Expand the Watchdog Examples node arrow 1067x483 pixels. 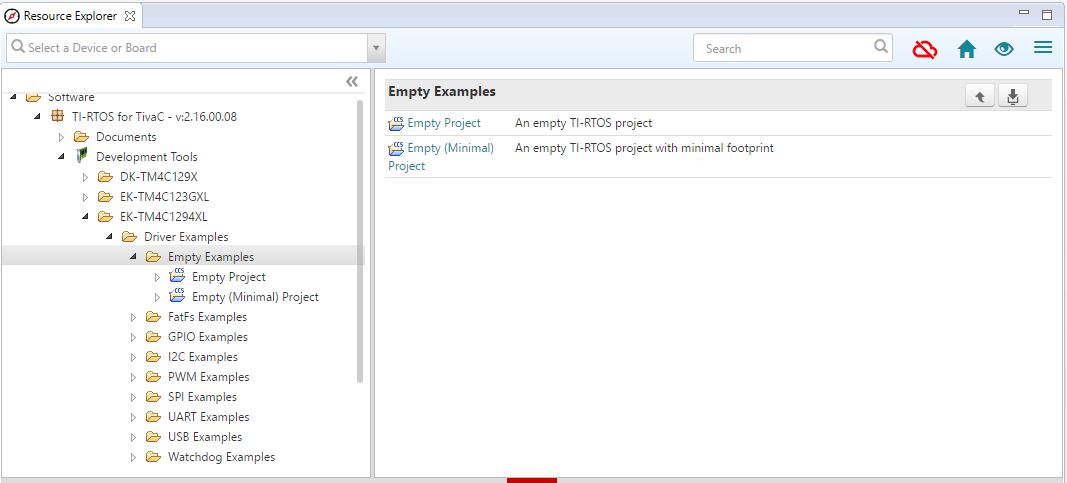tap(133, 457)
